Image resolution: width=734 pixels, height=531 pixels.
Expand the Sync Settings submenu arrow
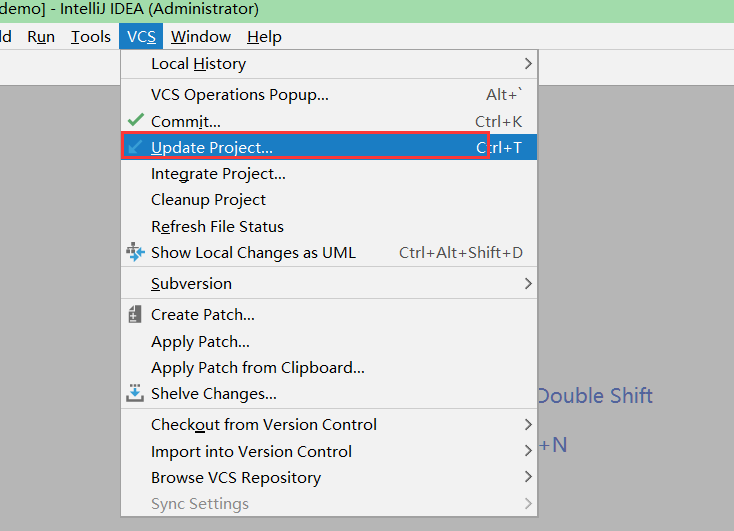[528, 504]
